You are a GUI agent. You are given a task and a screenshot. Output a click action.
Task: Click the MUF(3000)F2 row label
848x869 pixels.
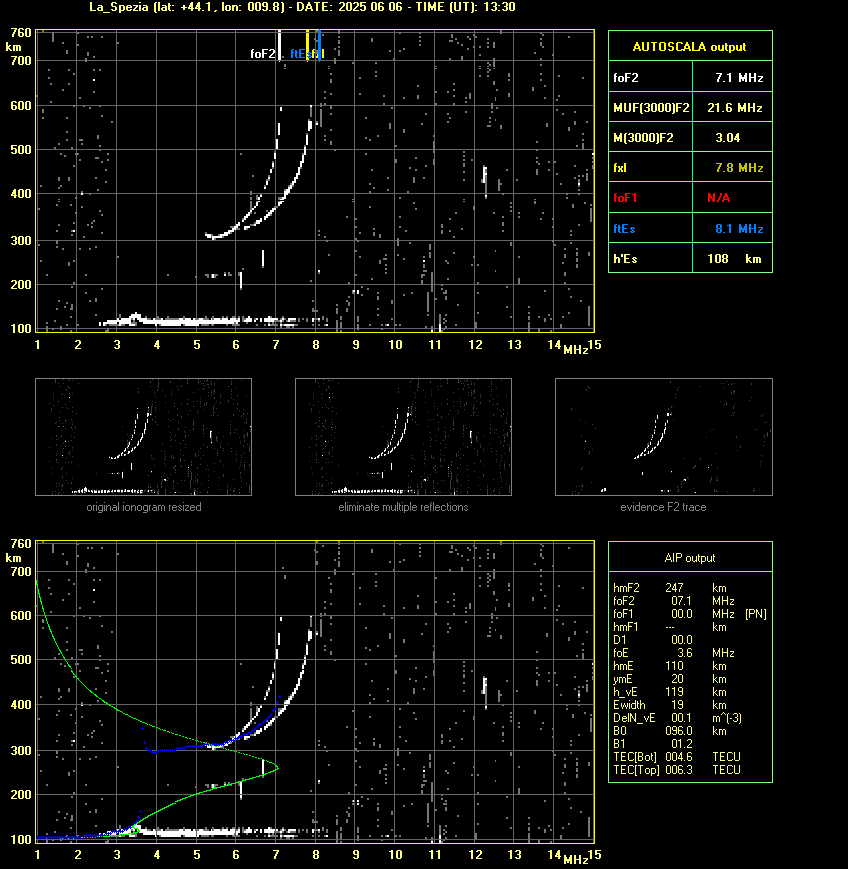tap(651, 108)
